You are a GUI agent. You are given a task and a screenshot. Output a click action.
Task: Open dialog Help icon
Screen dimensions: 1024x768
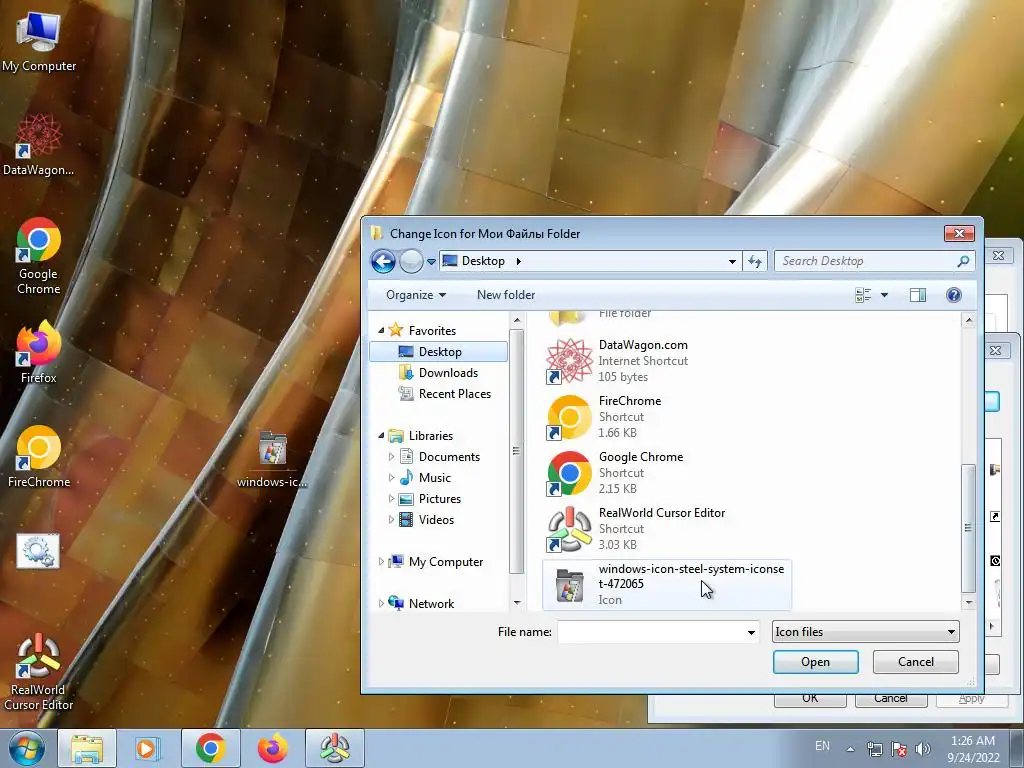[953, 295]
